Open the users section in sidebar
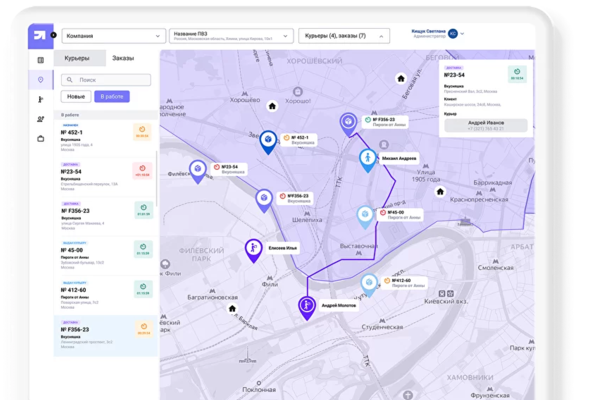This screenshot has width=600, height=400. pyautogui.click(x=41, y=119)
